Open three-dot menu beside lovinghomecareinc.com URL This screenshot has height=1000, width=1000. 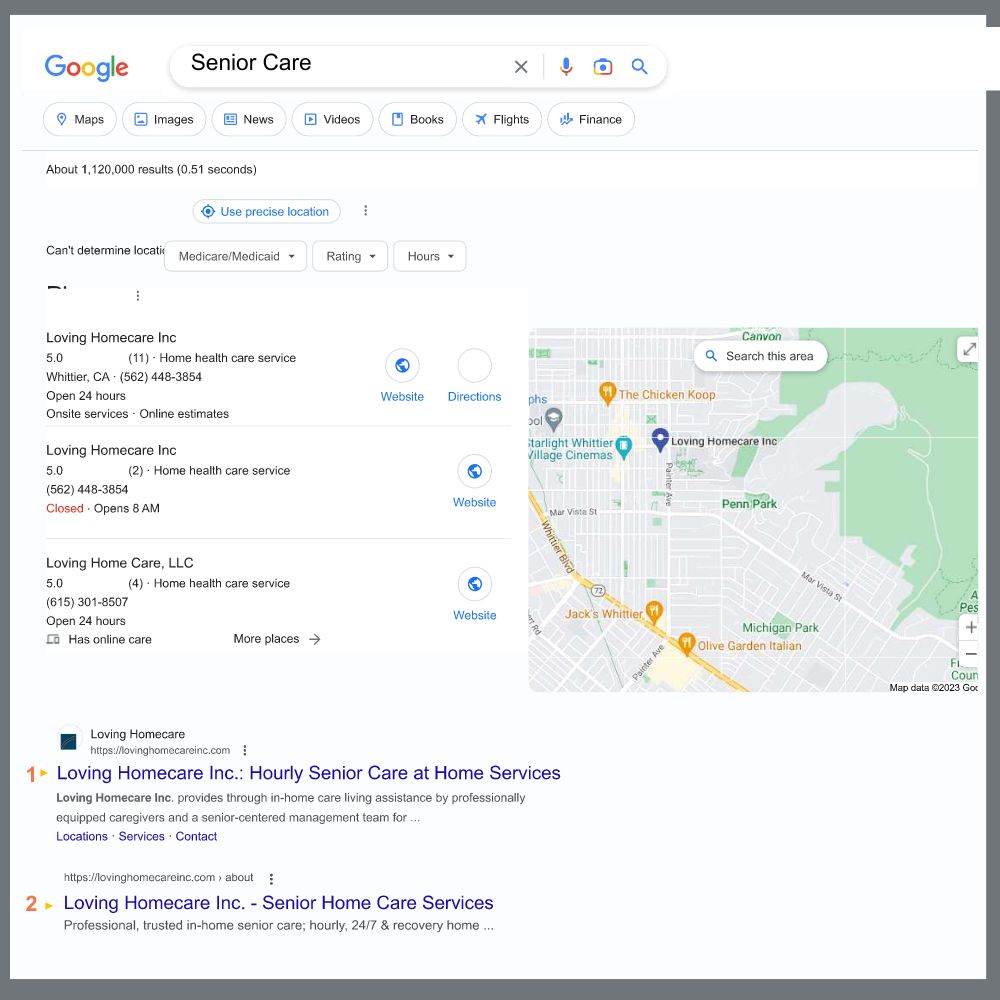(245, 751)
